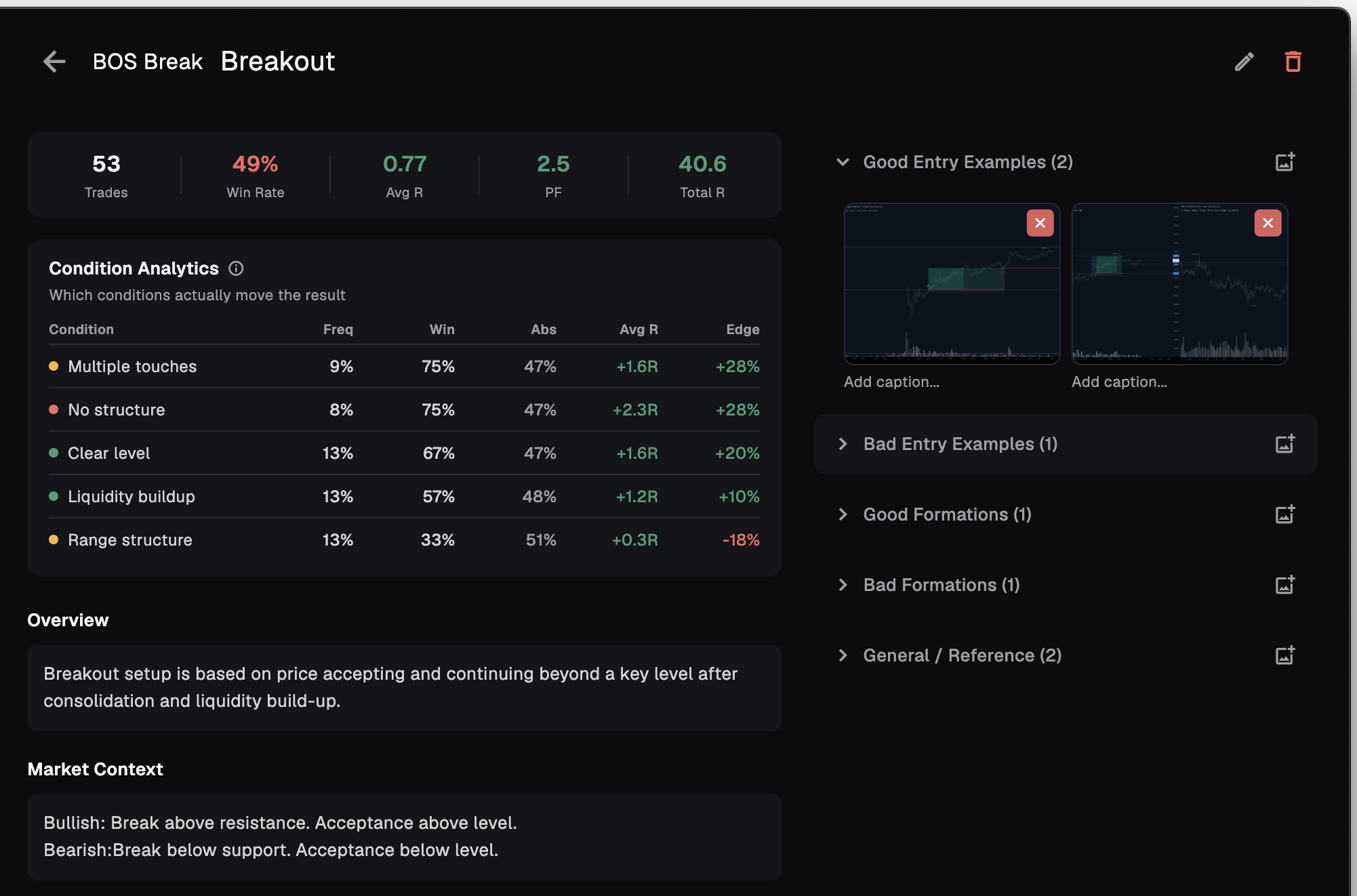
Task: Click the BOS Break label
Action: pos(148,62)
